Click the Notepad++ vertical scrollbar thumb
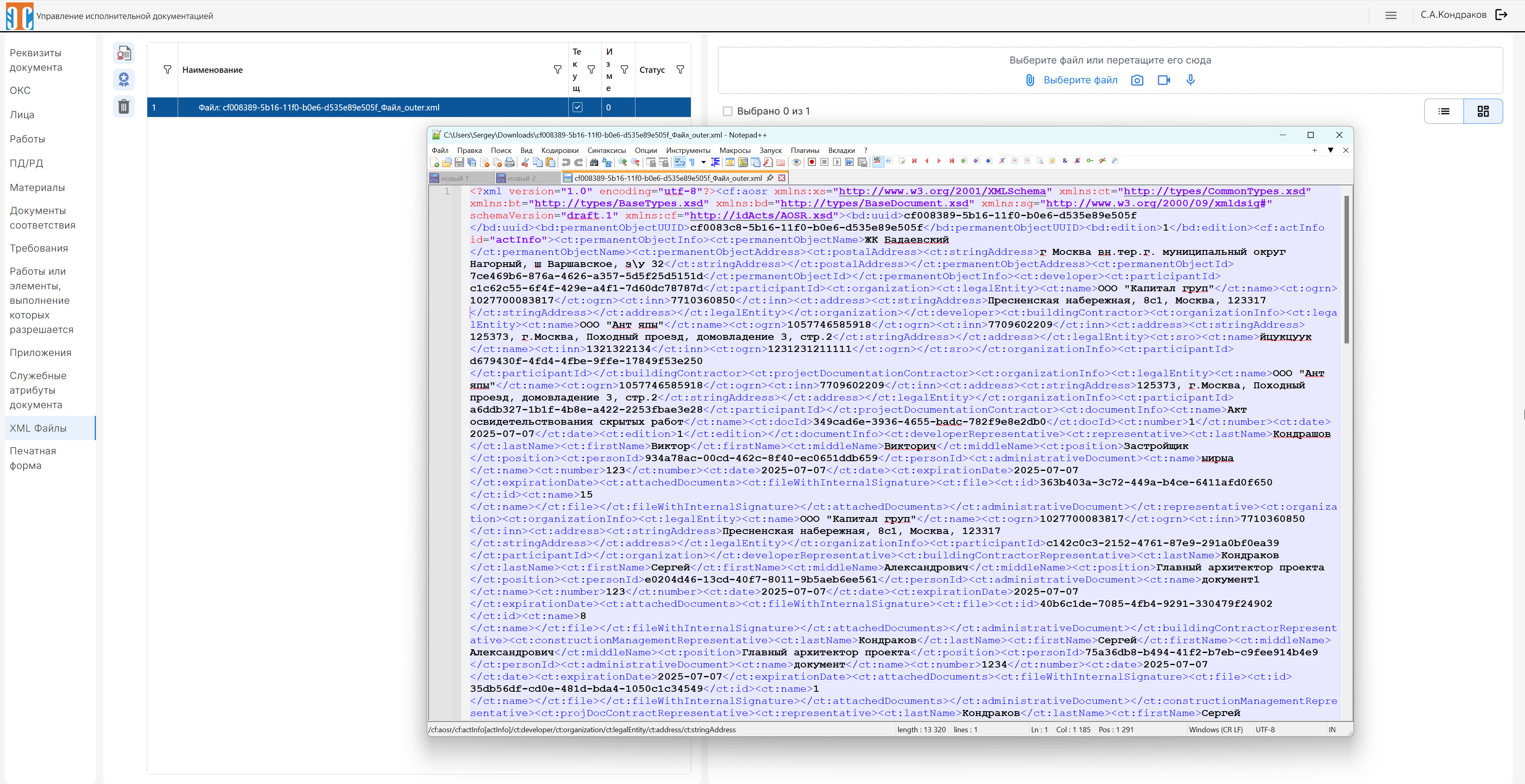1525x784 pixels. coord(1346,269)
